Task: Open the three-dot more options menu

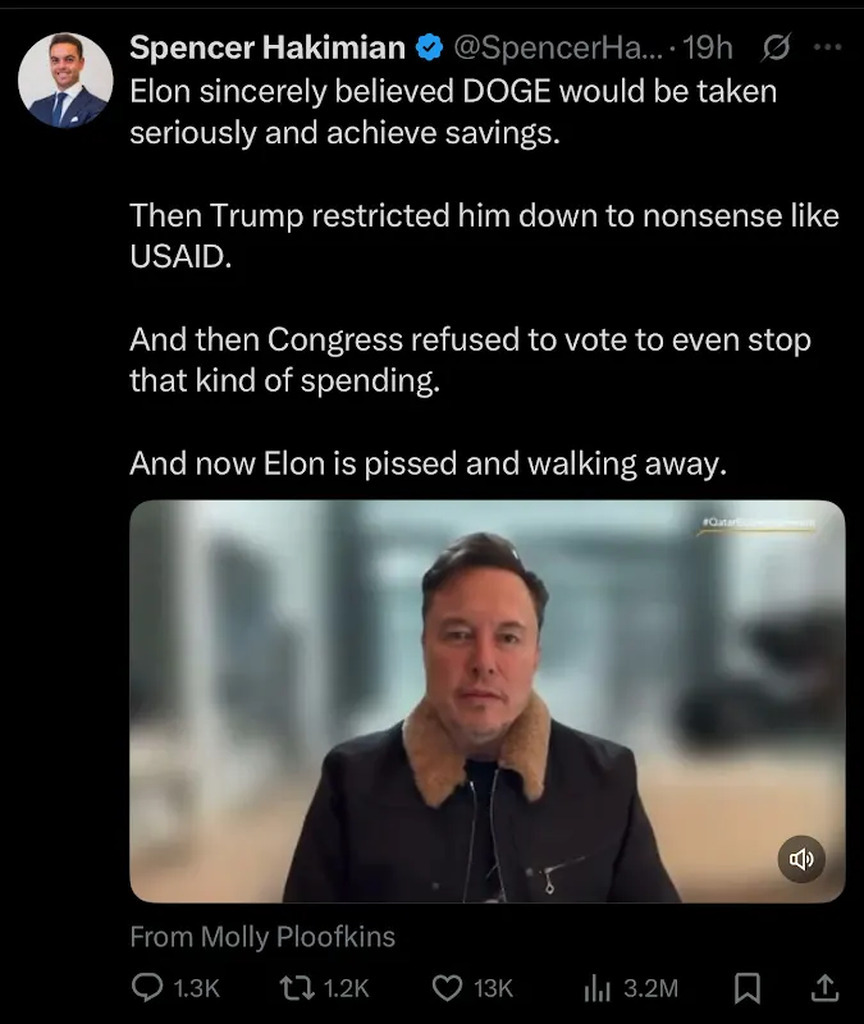Action: pos(827,47)
